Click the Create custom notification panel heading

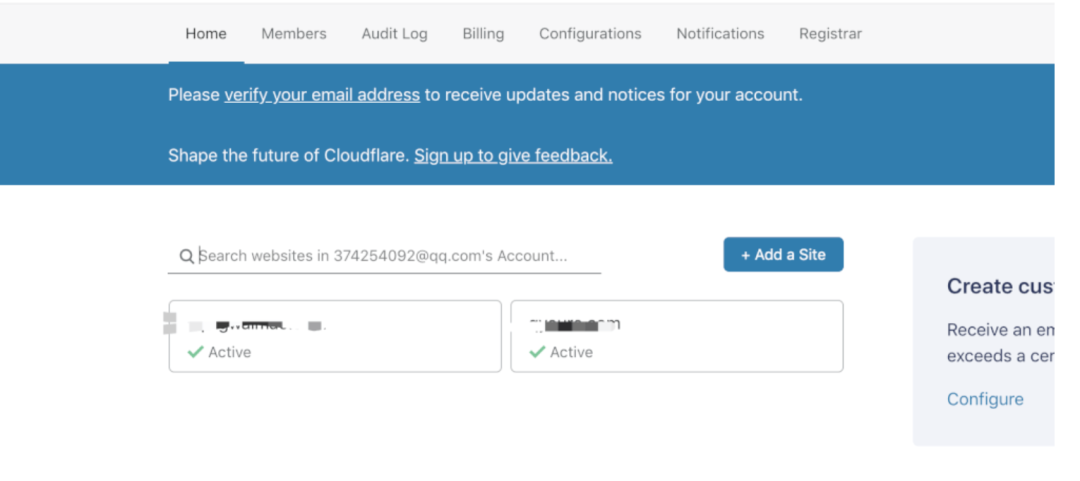click(1000, 286)
